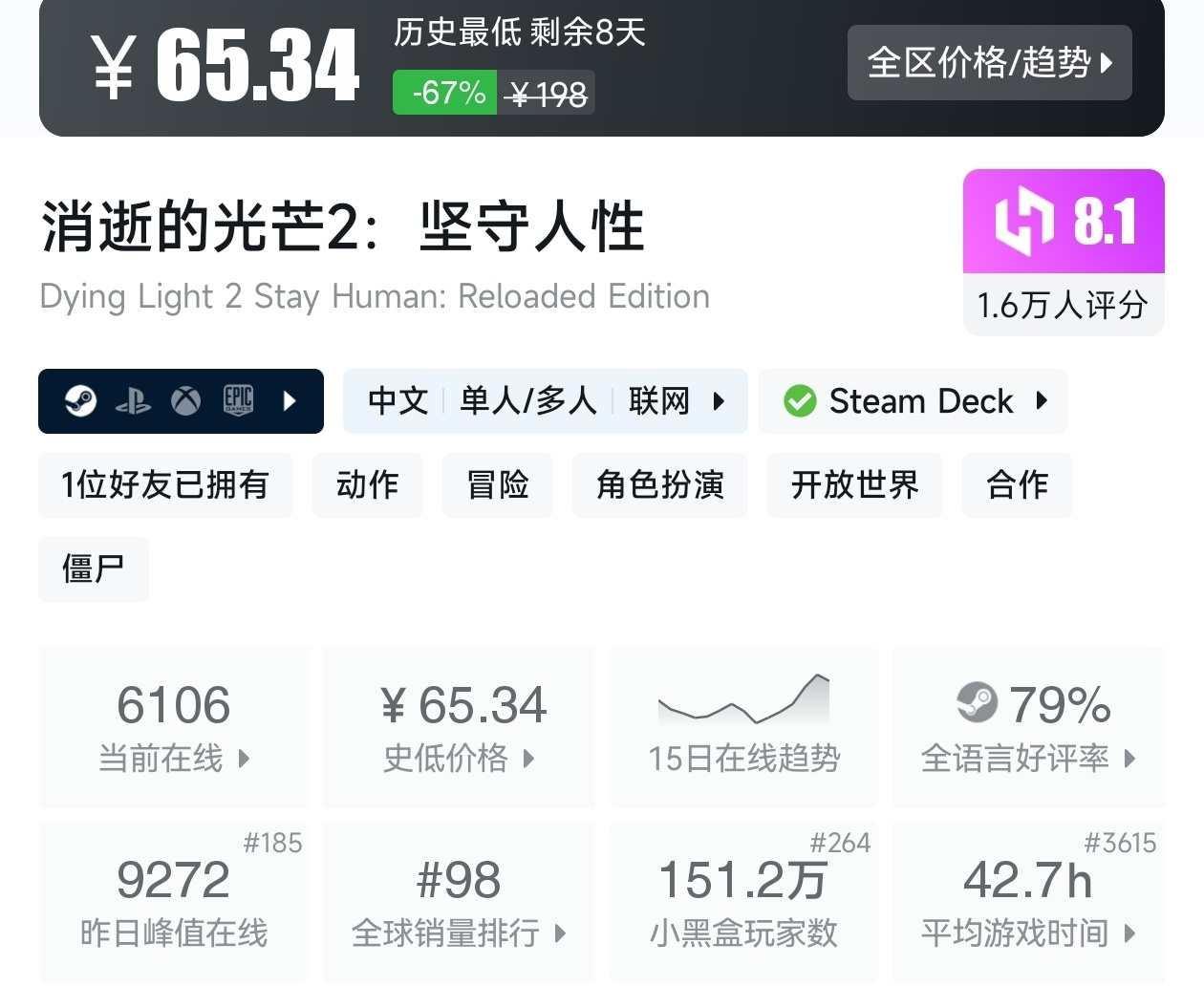The width and height of the screenshot is (1204, 986).
Task: Click the Xiaoheihe logo in score badge
Action: [x=1023, y=222]
